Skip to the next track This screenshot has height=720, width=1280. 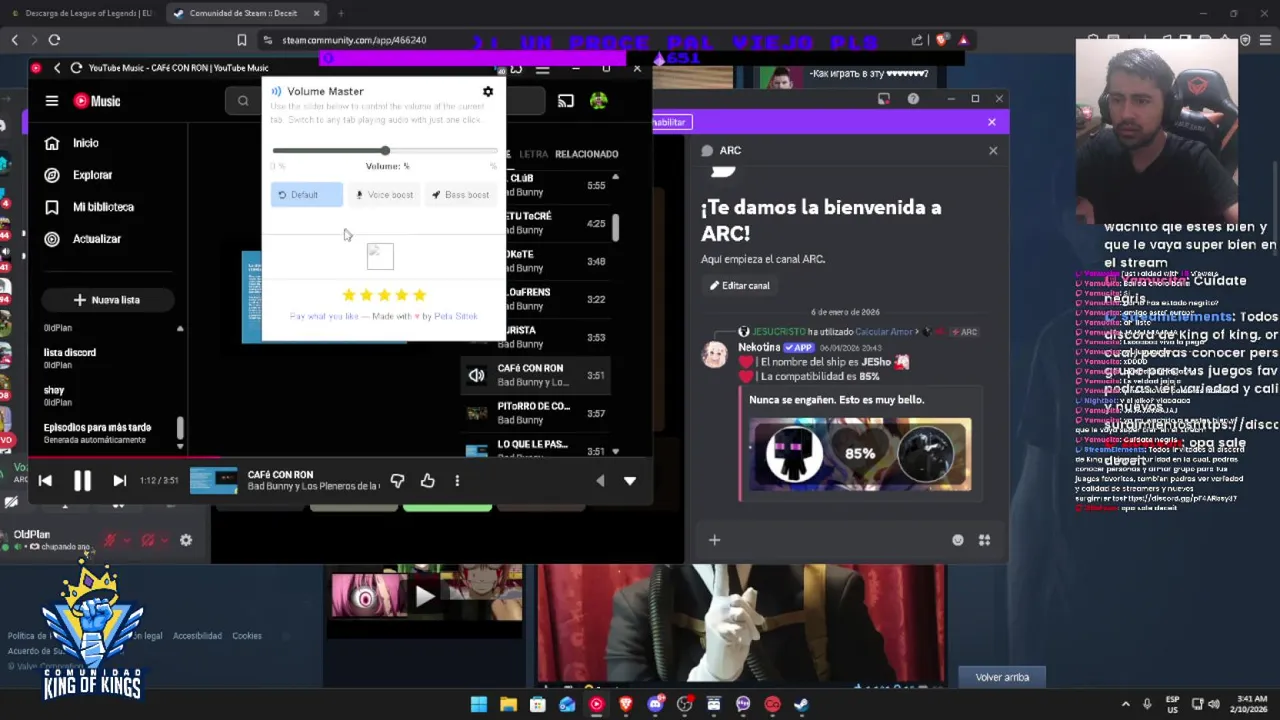tap(119, 481)
